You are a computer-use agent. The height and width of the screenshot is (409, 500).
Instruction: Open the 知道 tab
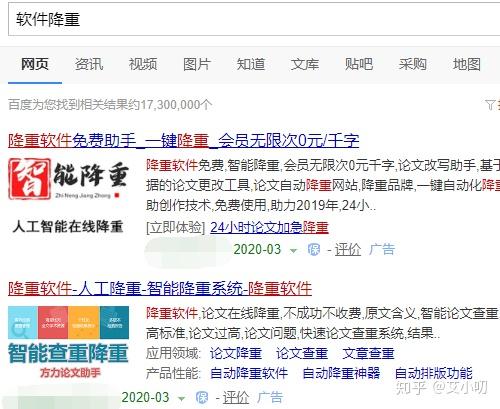pyautogui.click(x=251, y=64)
